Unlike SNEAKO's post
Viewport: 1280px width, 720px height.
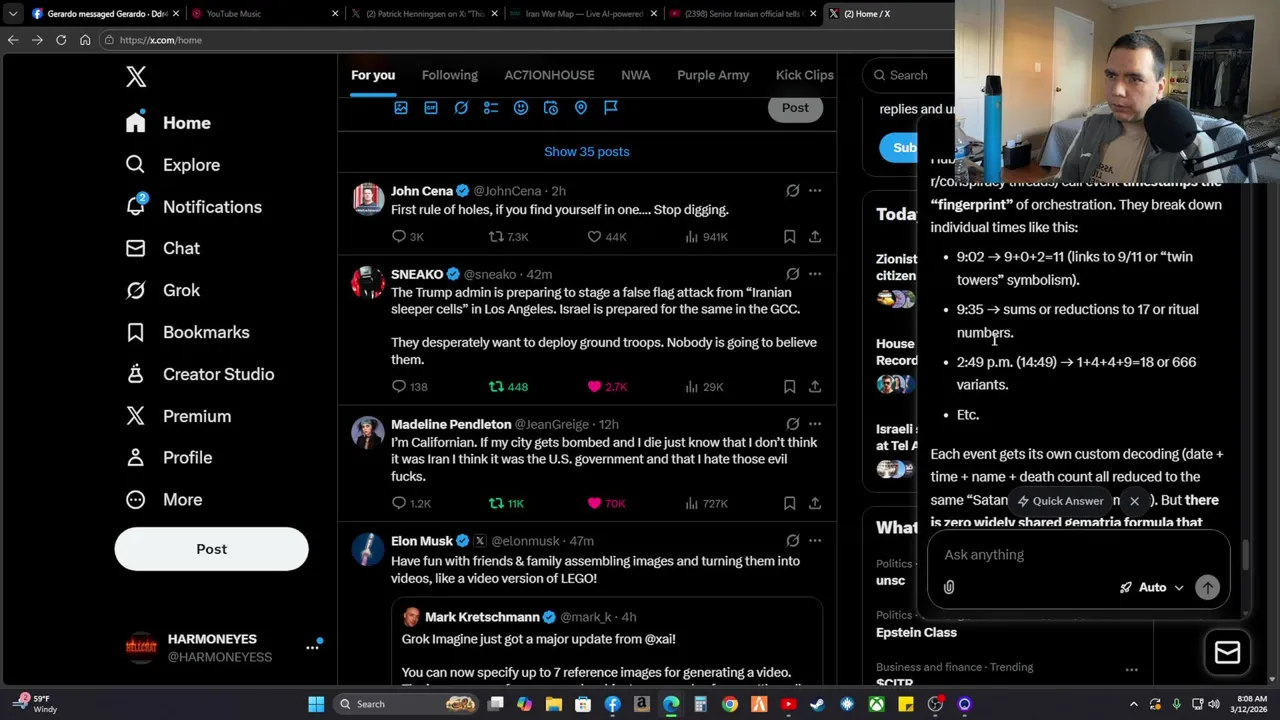607,387
